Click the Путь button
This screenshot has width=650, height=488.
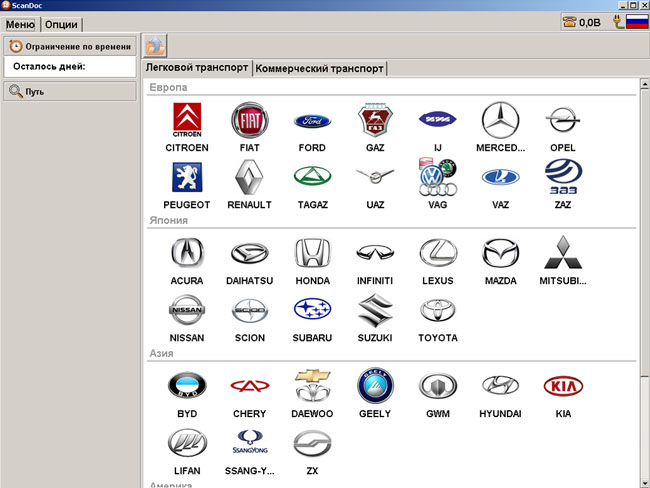[x=69, y=91]
